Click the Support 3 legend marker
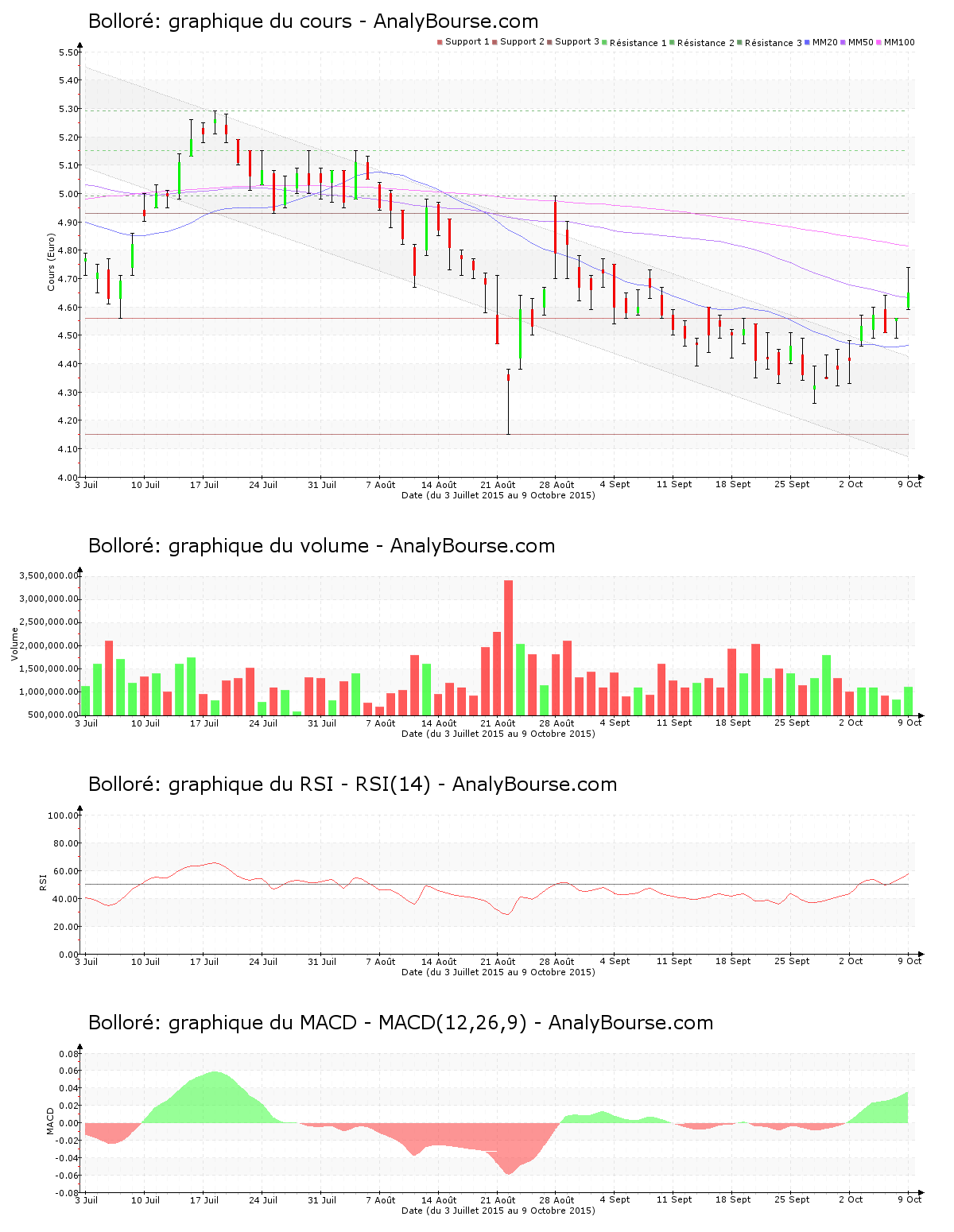The width and height of the screenshot is (954, 1232). [x=549, y=42]
